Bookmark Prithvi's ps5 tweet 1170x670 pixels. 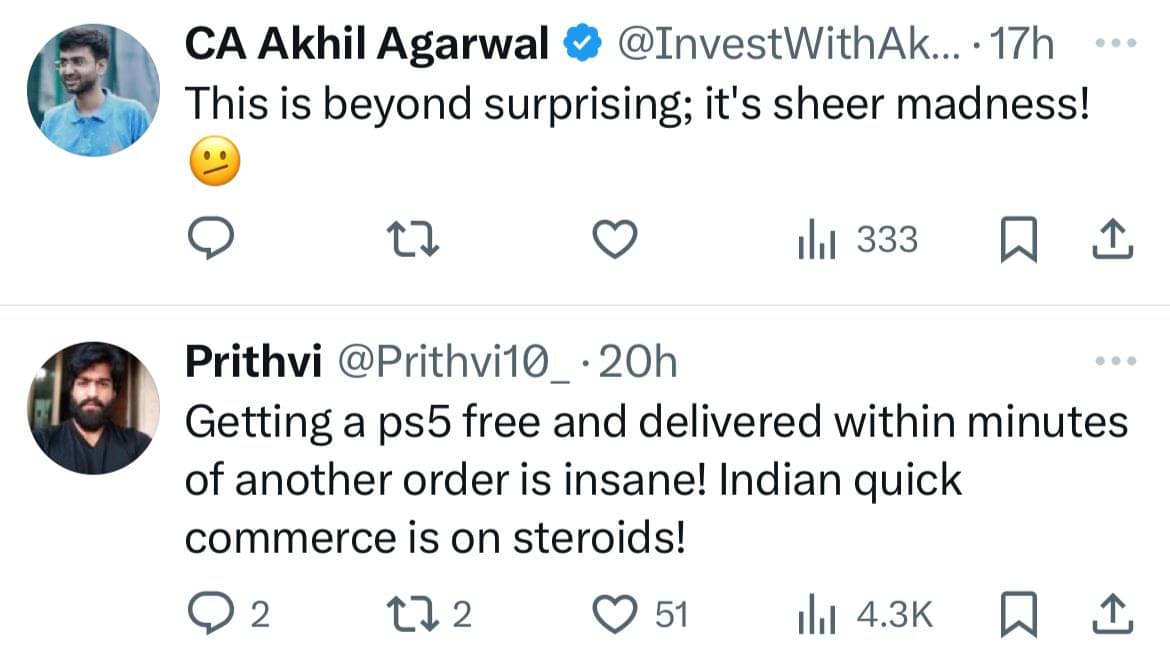[1016, 615]
